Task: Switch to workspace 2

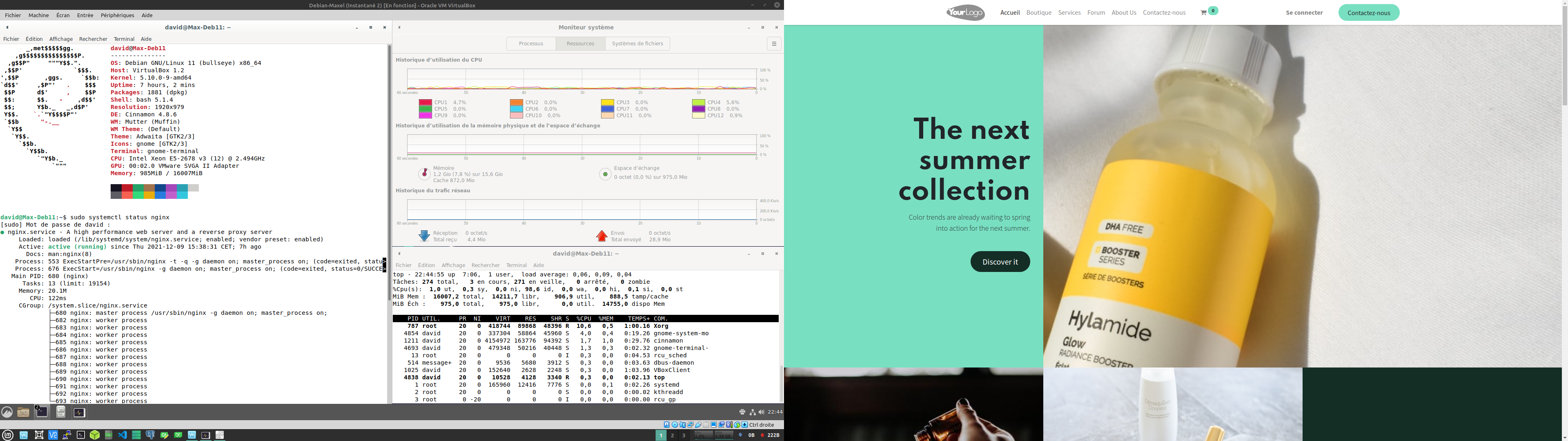Action: click(x=672, y=435)
